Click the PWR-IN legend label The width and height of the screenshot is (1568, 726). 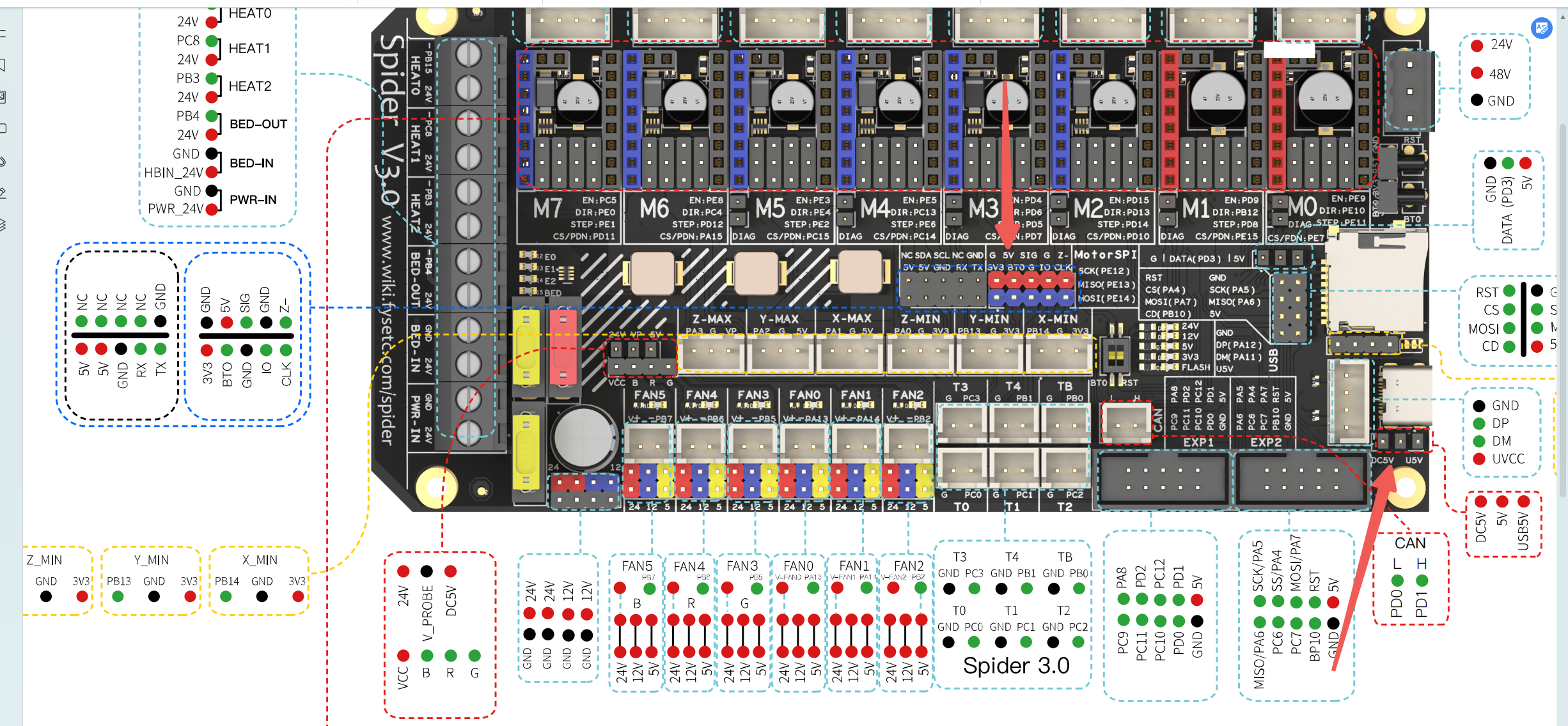(253, 199)
